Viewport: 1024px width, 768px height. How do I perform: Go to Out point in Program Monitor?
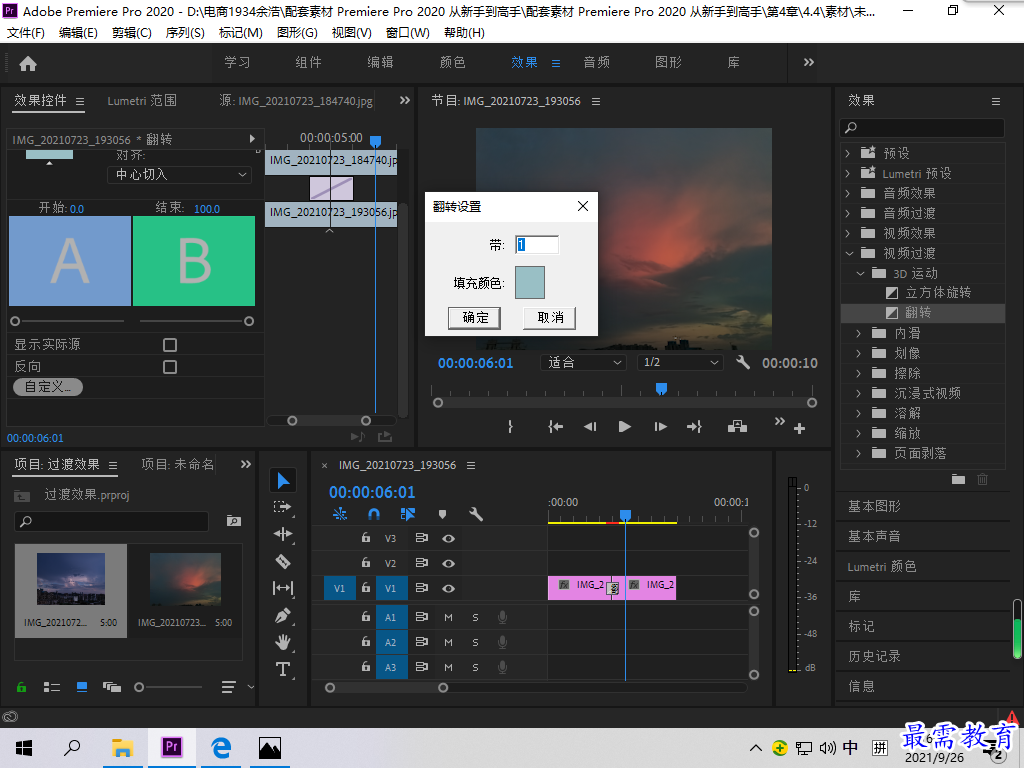694,426
